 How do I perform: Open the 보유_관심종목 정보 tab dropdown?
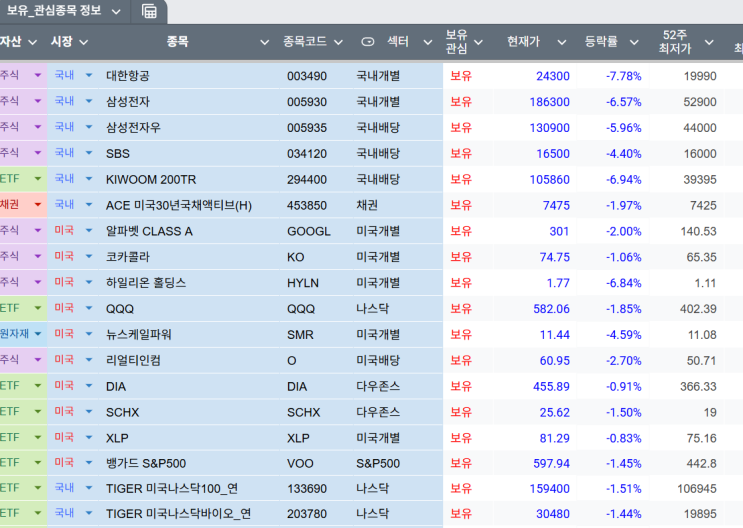coord(116,12)
